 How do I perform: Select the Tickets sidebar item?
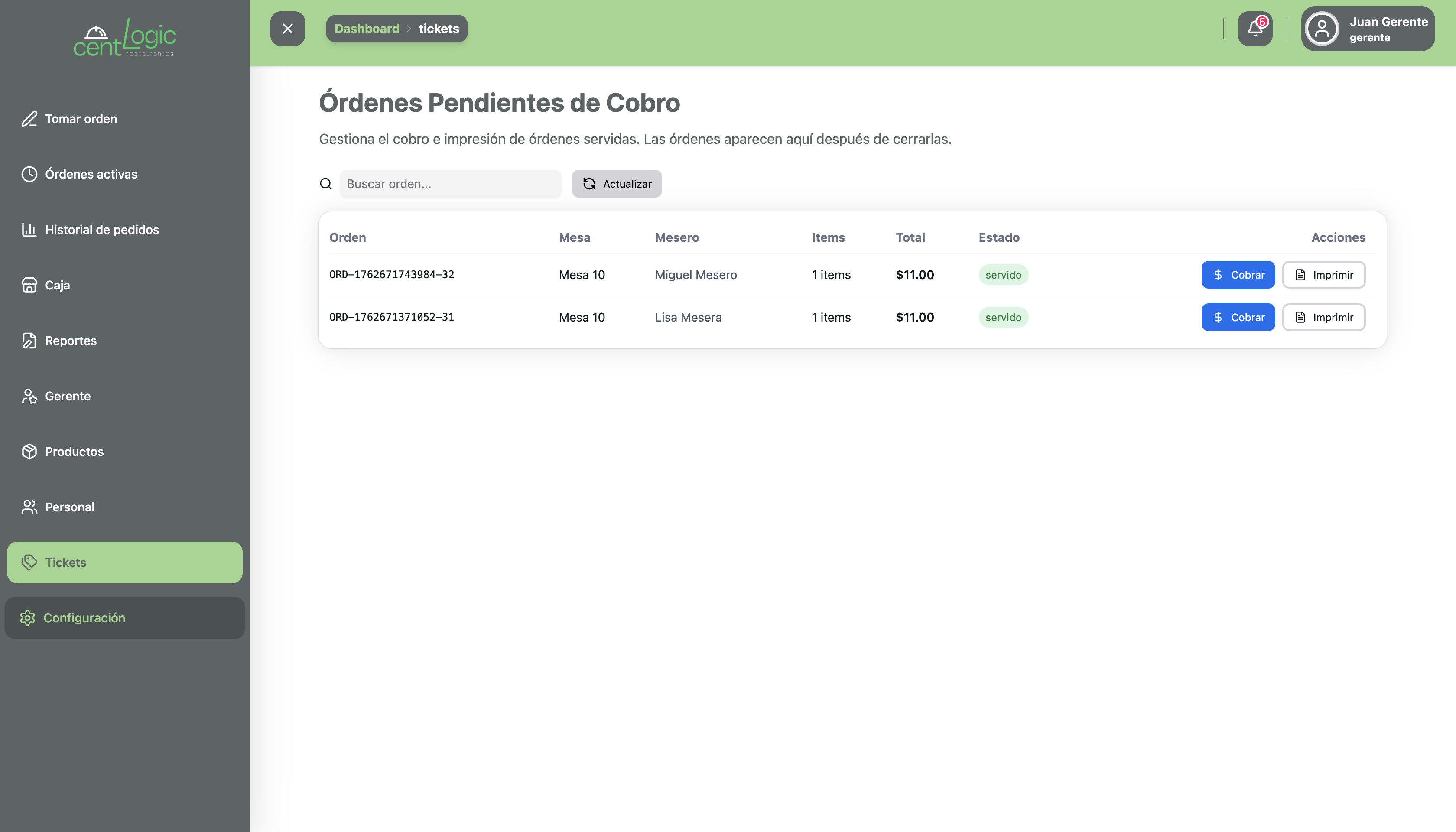pos(124,562)
